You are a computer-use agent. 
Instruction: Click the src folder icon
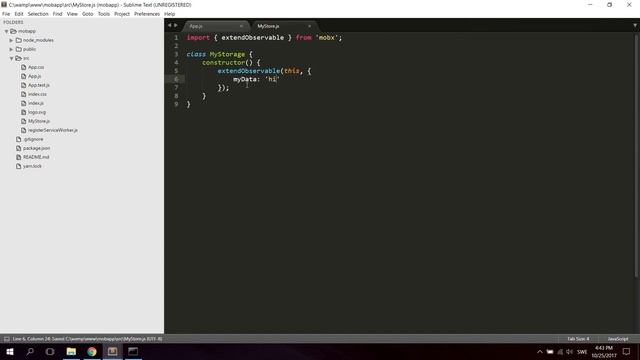tap(18, 58)
